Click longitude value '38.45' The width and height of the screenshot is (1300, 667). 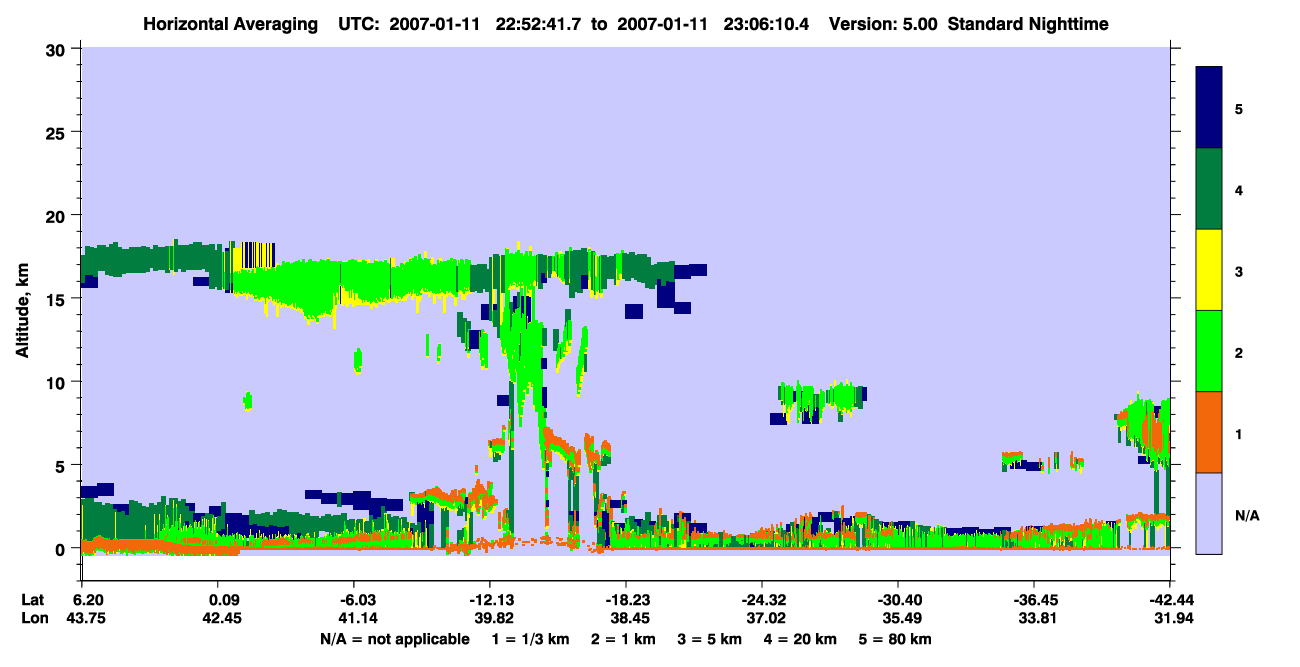pyautogui.click(x=629, y=618)
